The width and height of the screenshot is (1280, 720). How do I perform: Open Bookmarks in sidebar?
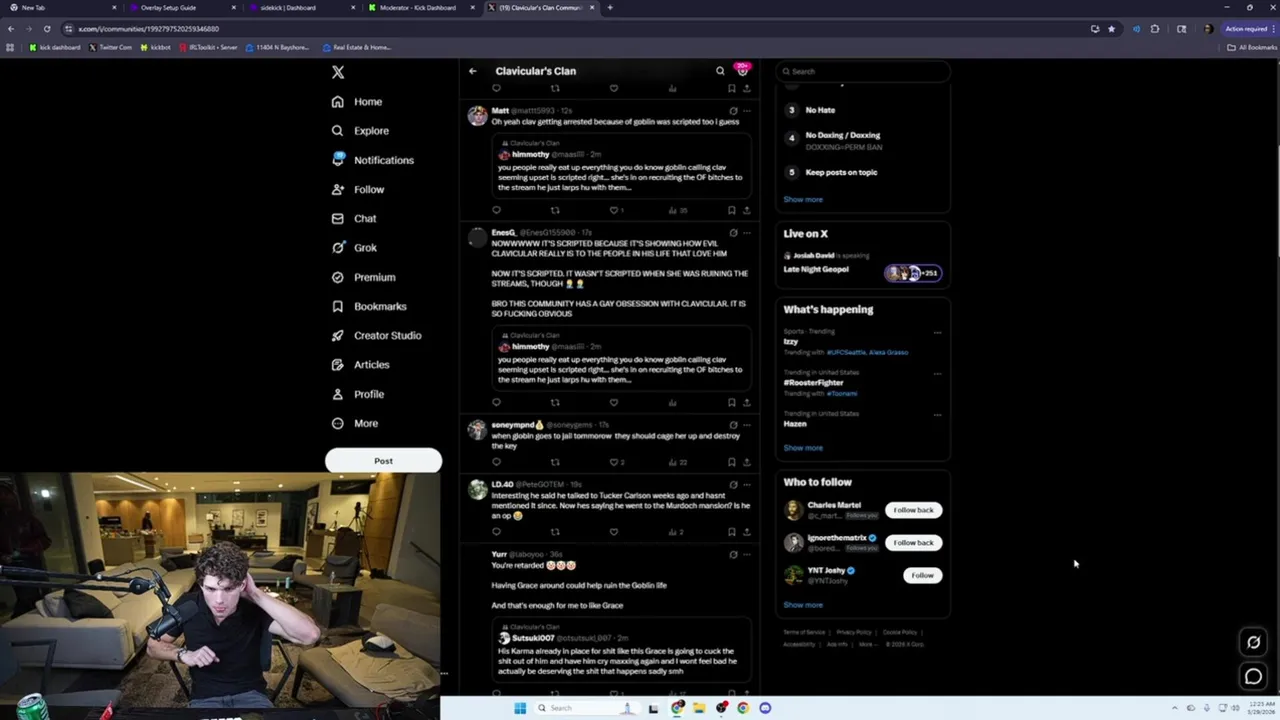tap(368, 306)
